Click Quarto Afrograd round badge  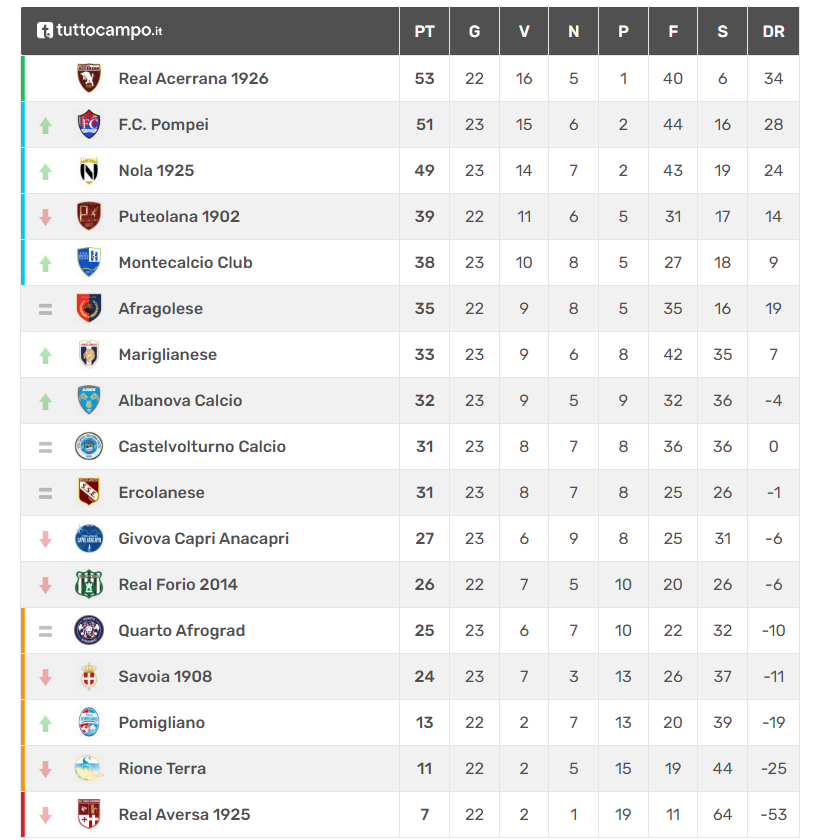(89, 631)
